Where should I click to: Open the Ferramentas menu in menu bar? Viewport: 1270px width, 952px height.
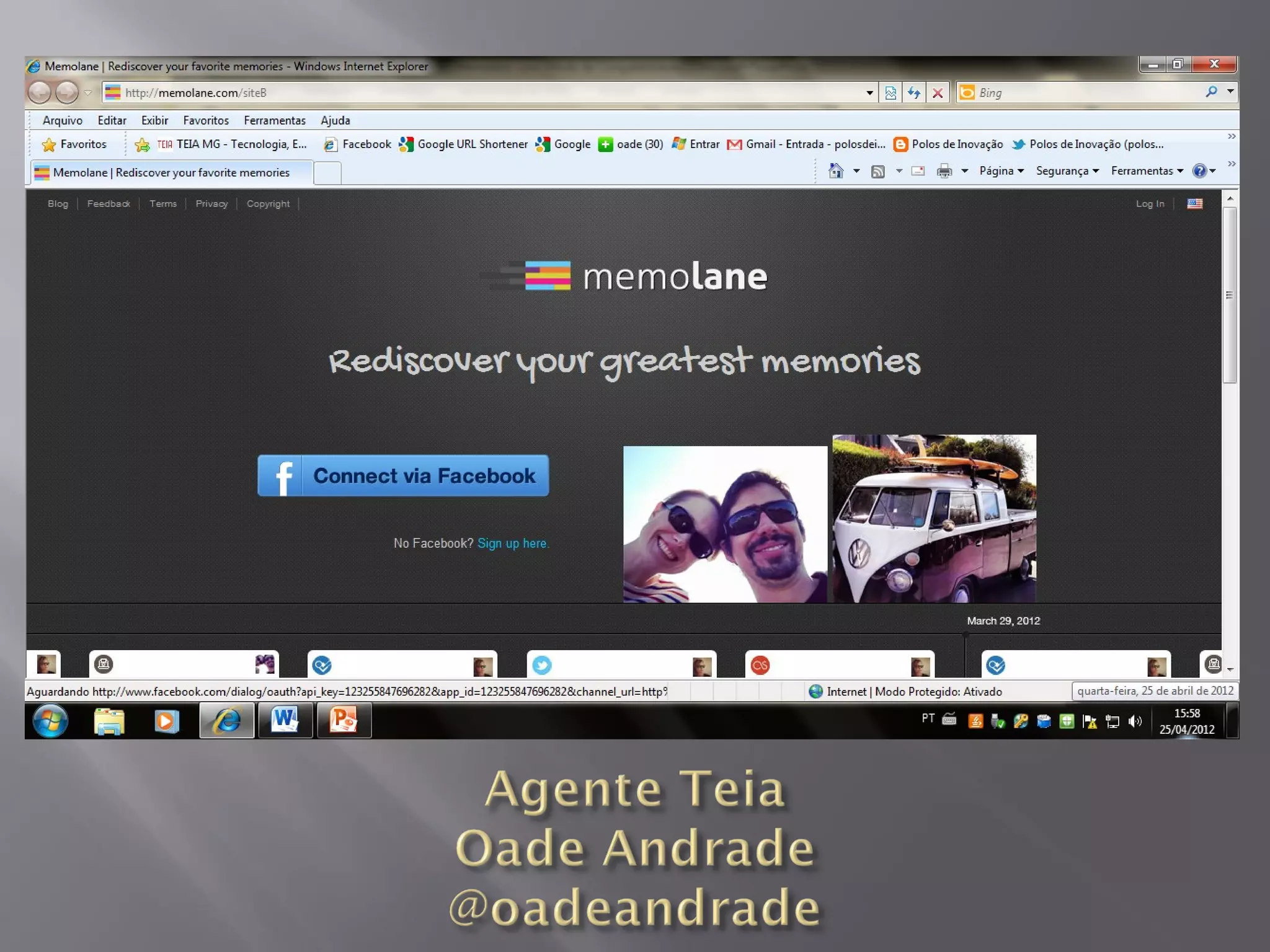(274, 120)
